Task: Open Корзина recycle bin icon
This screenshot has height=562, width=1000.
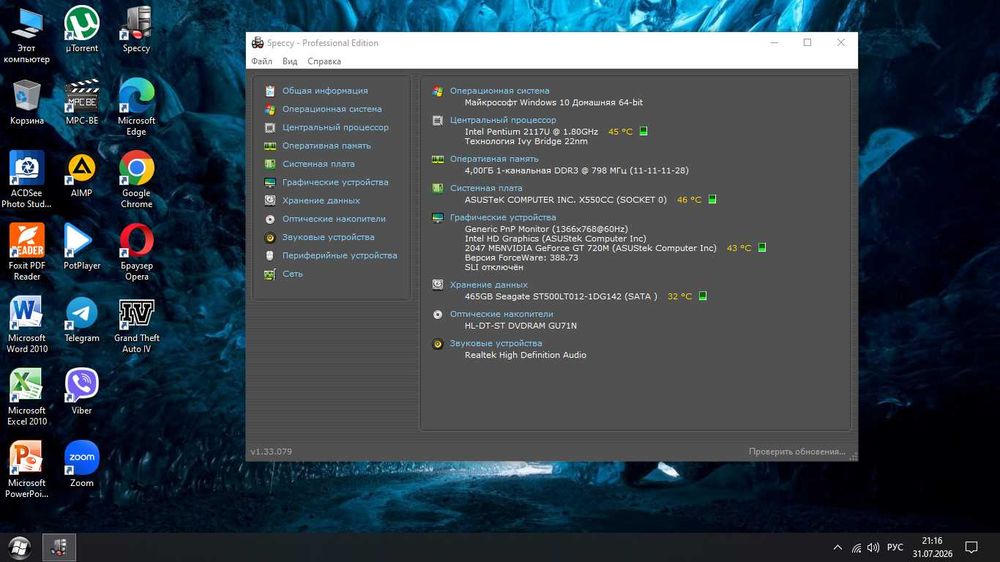Action: [26, 102]
